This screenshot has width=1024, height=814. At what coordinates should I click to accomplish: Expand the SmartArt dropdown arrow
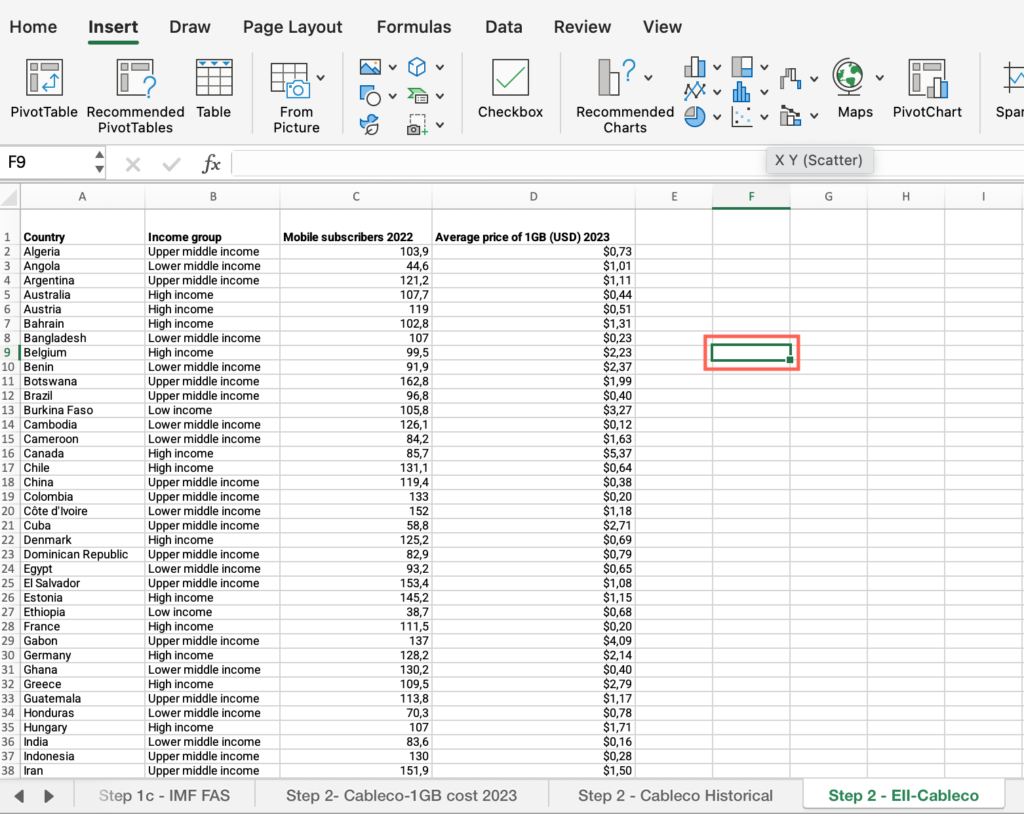point(440,96)
